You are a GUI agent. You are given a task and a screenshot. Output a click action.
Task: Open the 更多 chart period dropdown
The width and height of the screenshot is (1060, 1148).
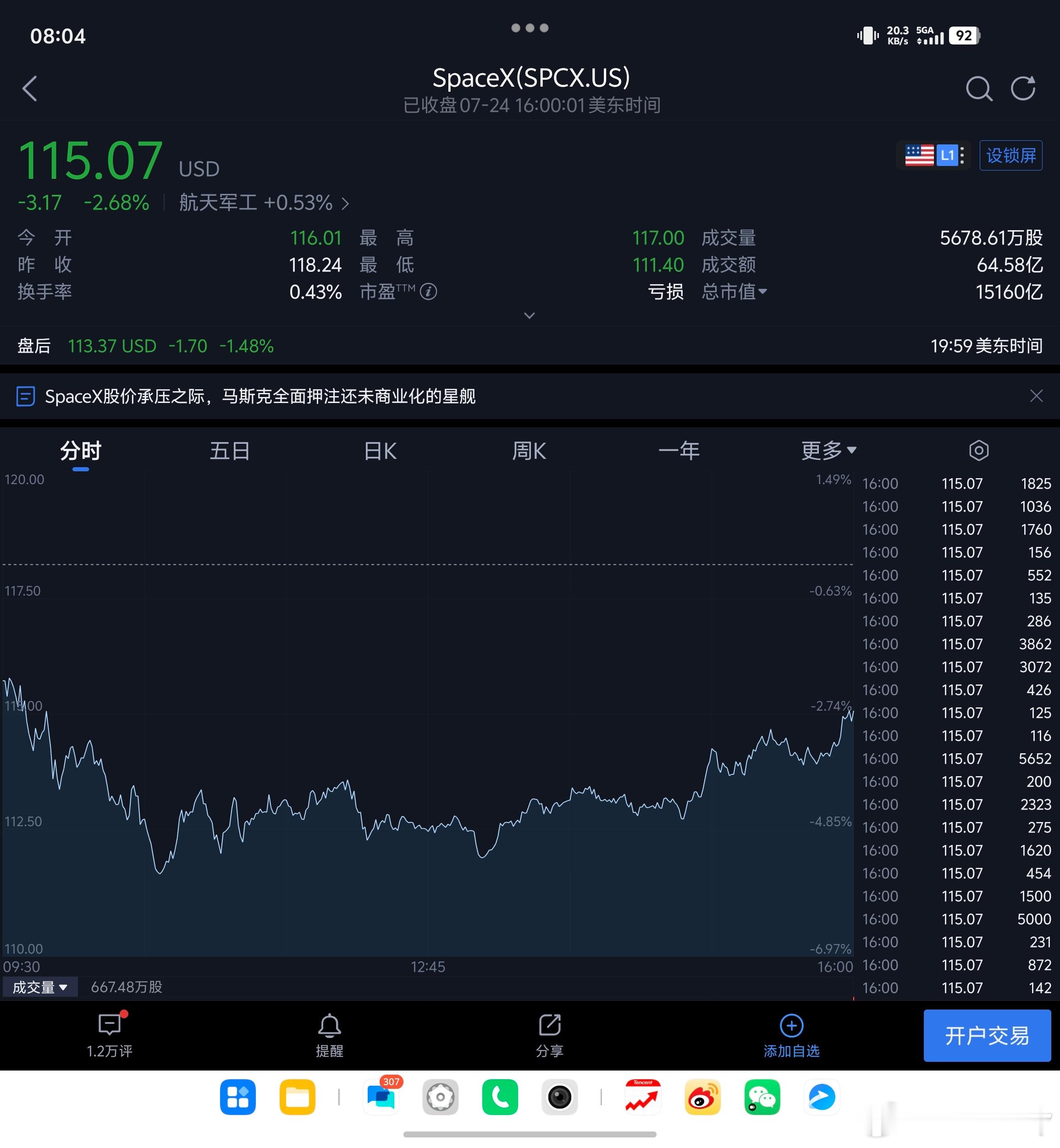coord(829,450)
